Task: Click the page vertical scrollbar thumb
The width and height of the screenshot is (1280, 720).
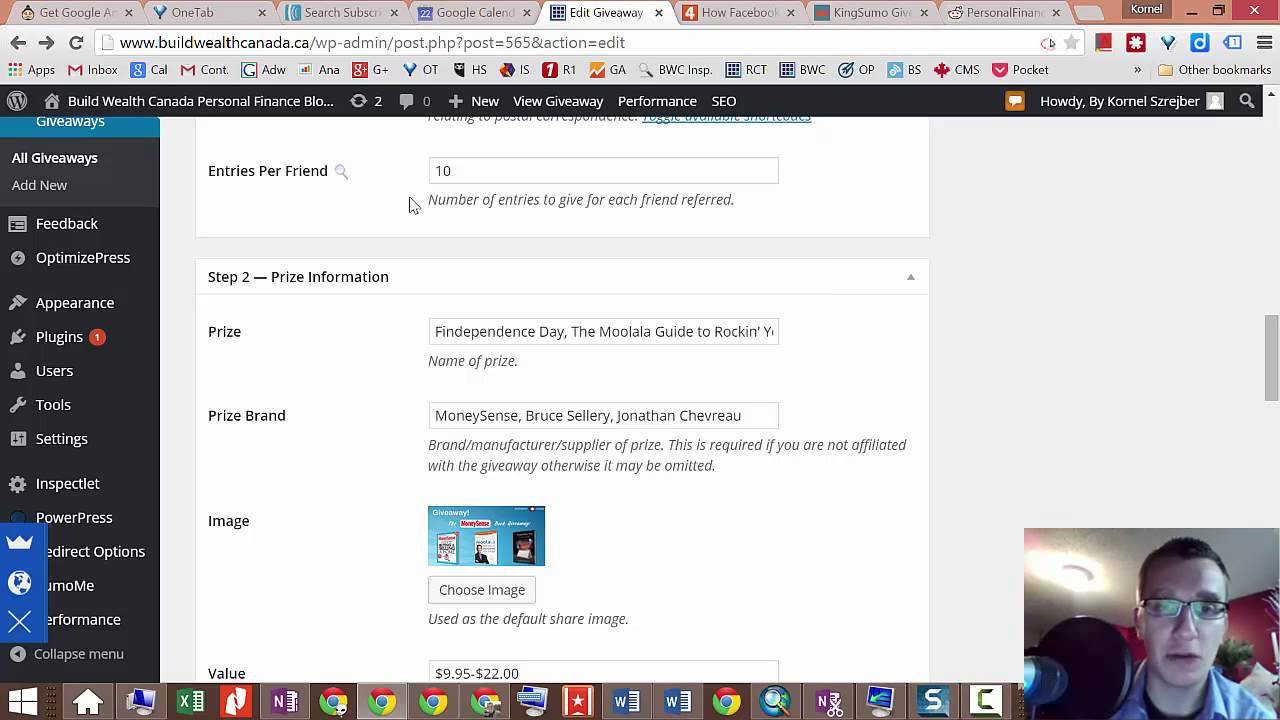Action: click(x=1271, y=358)
